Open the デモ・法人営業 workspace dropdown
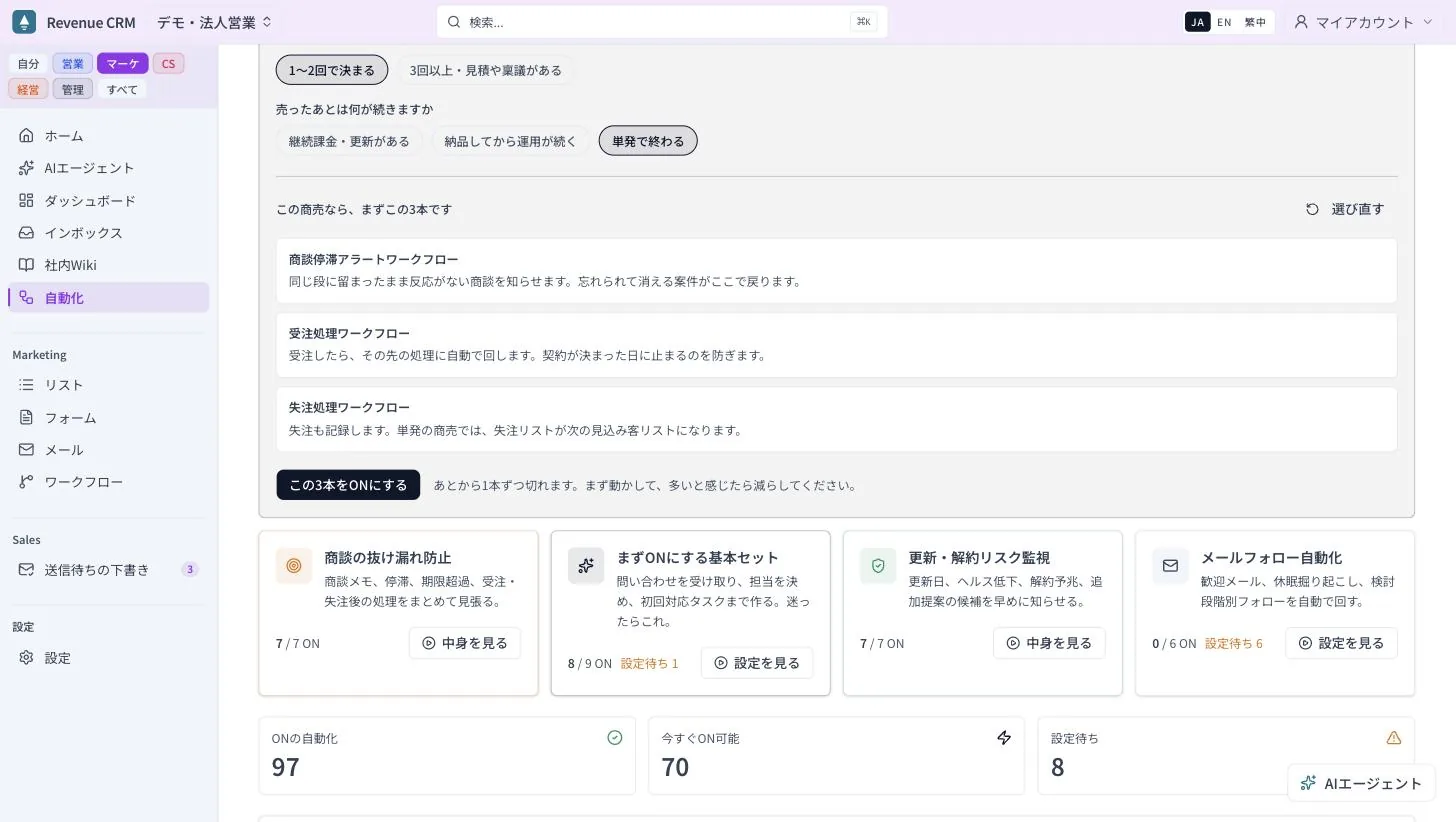1456x822 pixels. click(x=214, y=22)
